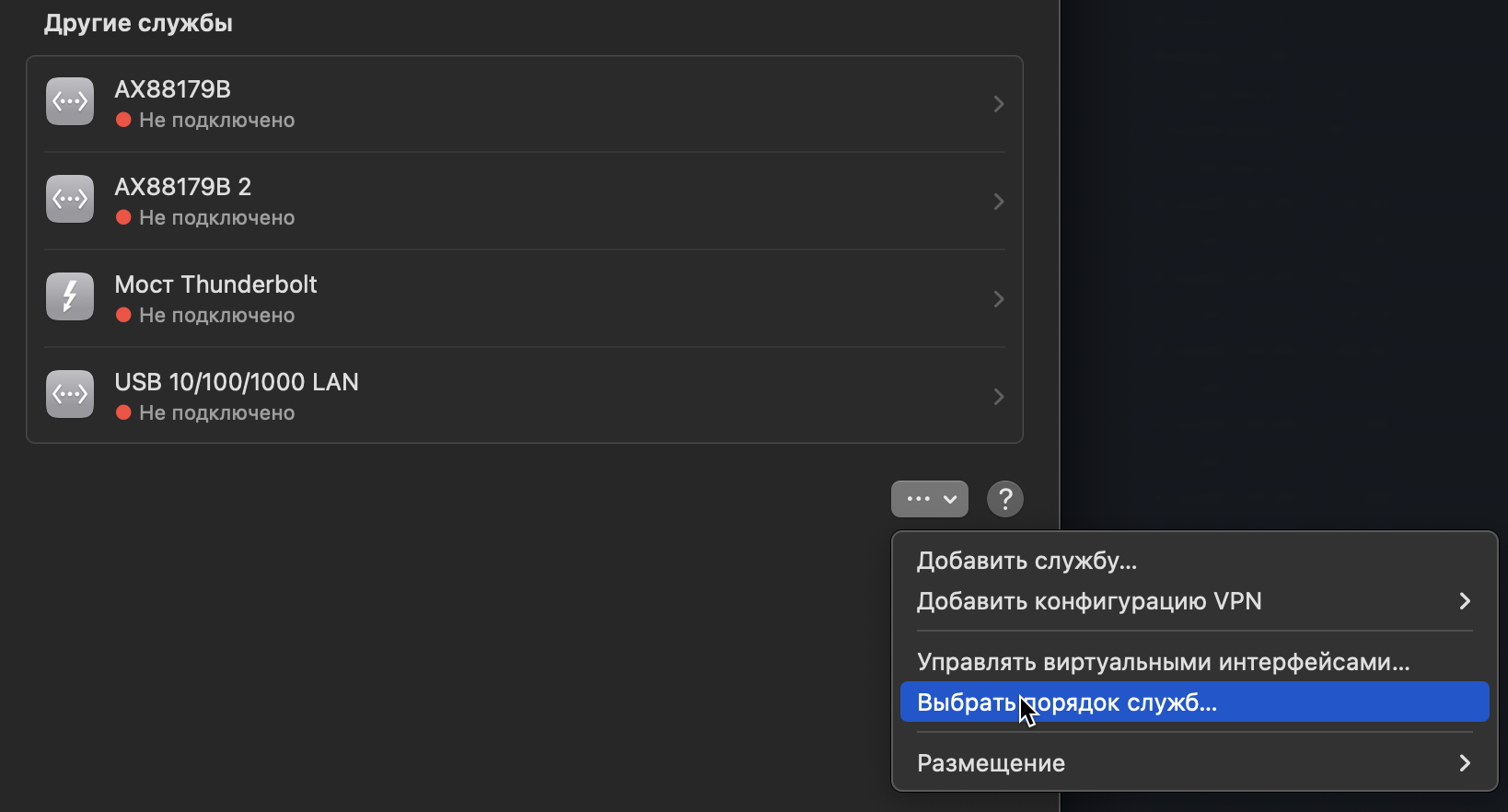Click the Не подключено status under AX88179B

coord(217,120)
